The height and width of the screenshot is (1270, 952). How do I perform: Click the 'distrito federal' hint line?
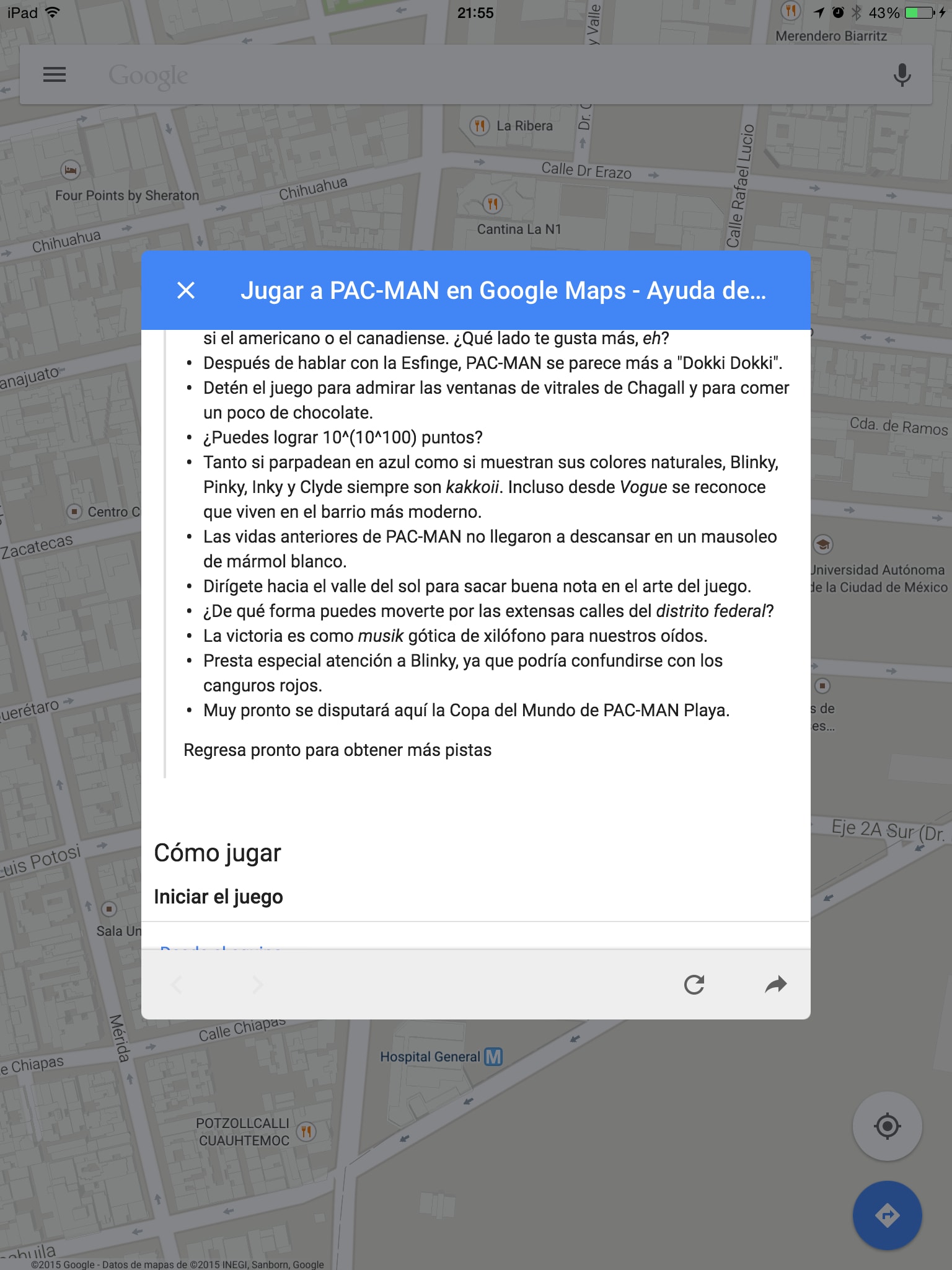click(488, 611)
